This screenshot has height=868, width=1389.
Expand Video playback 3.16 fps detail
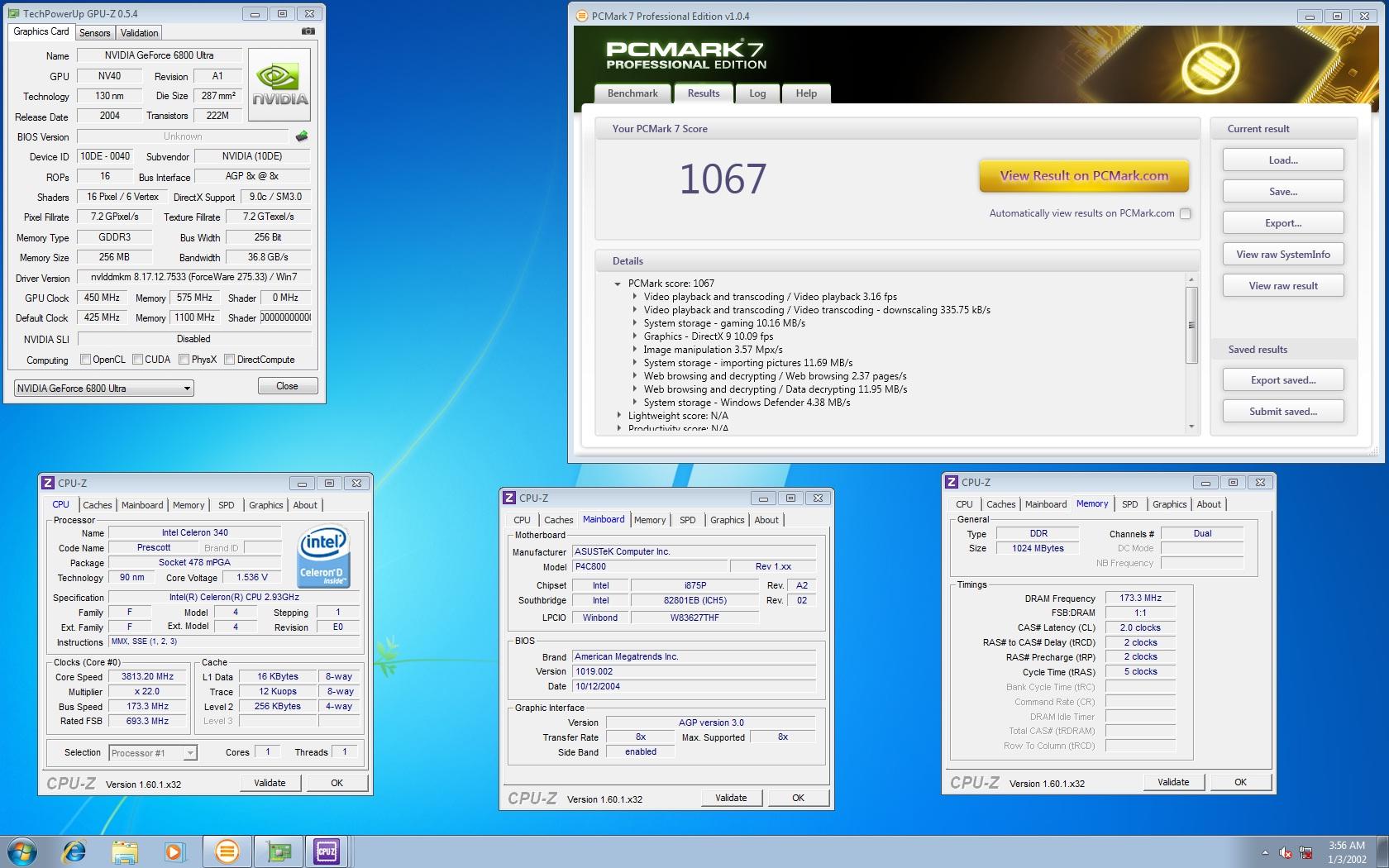[x=634, y=297]
